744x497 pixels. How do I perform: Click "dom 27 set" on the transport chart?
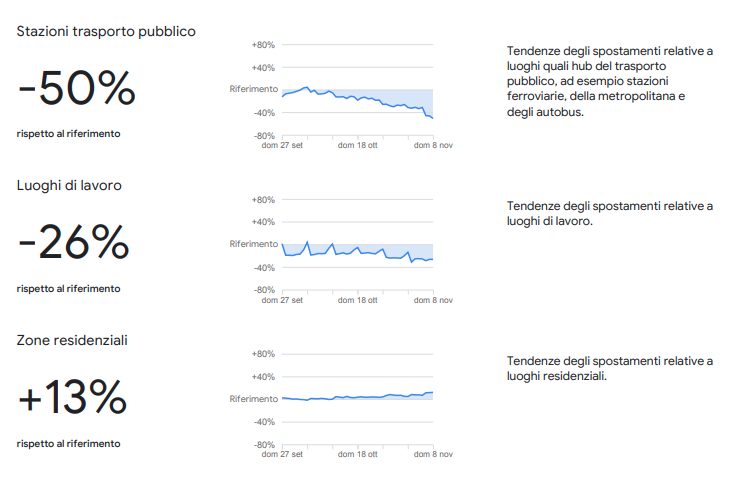[282, 145]
